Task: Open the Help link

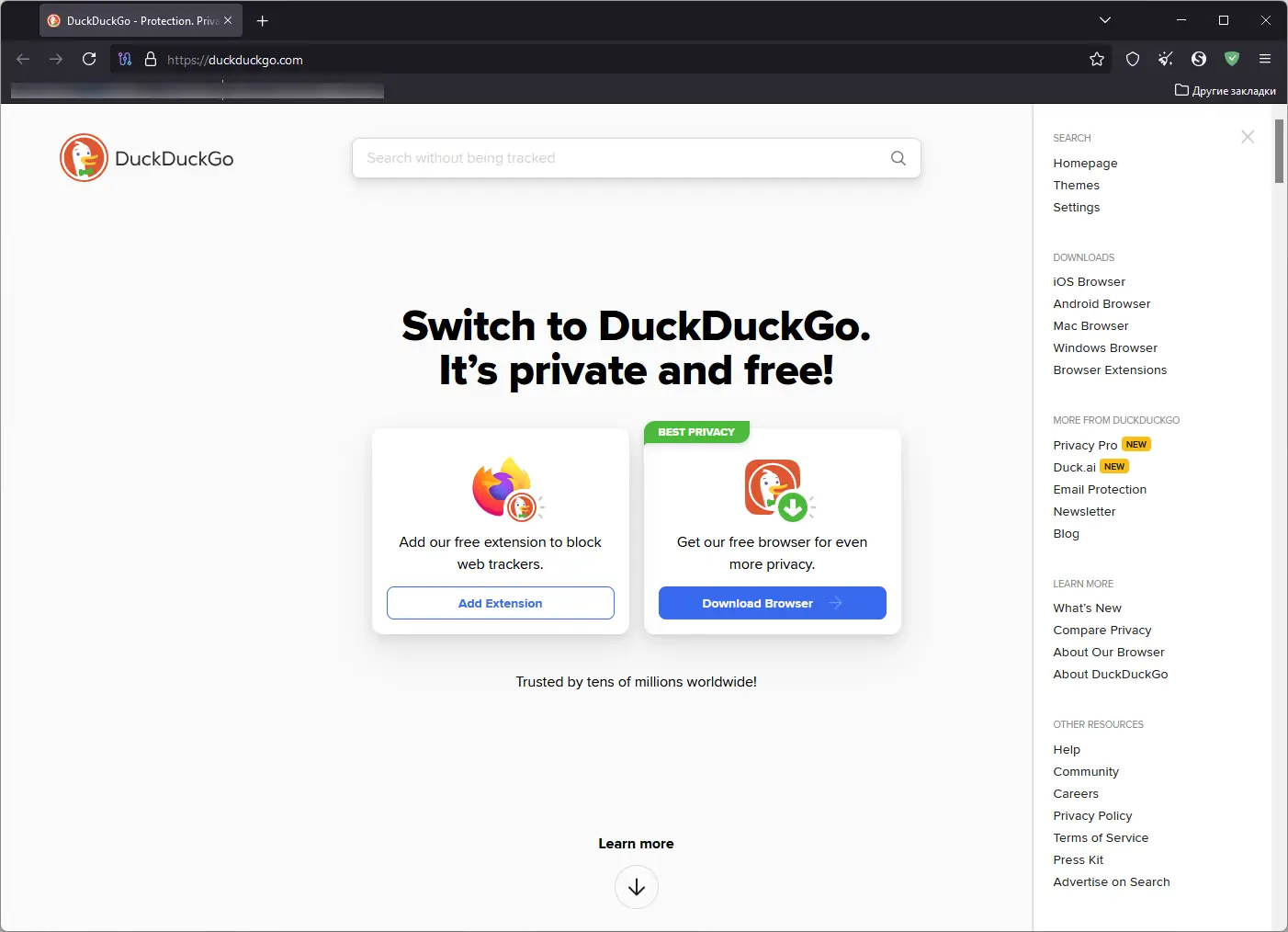Action: click(x=1068, y=749)
